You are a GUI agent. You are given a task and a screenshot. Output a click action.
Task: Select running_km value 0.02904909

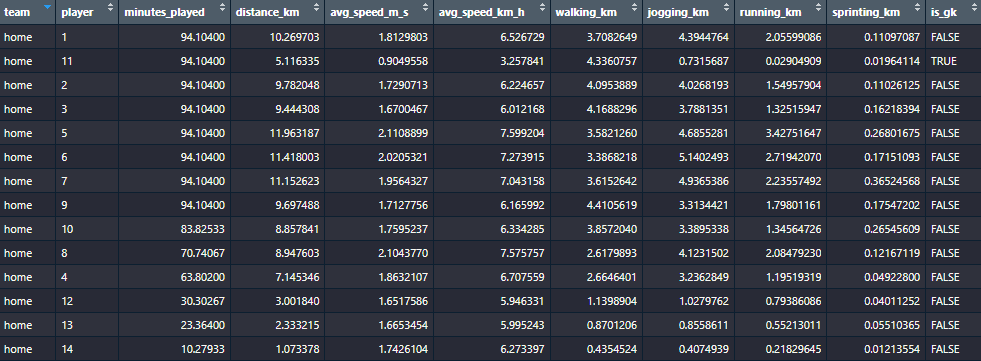click(793, 61)
